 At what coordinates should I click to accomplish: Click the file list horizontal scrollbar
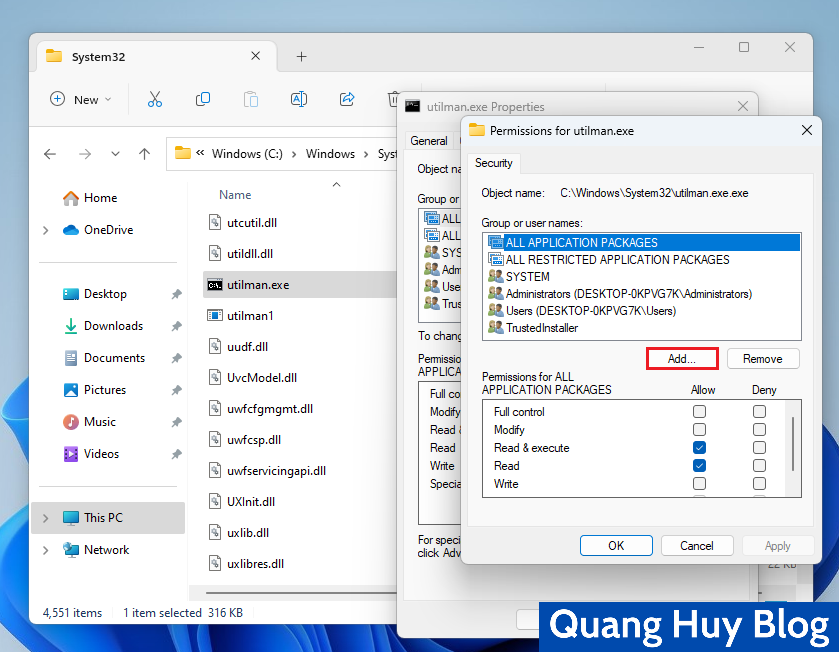tap(301, 593)
